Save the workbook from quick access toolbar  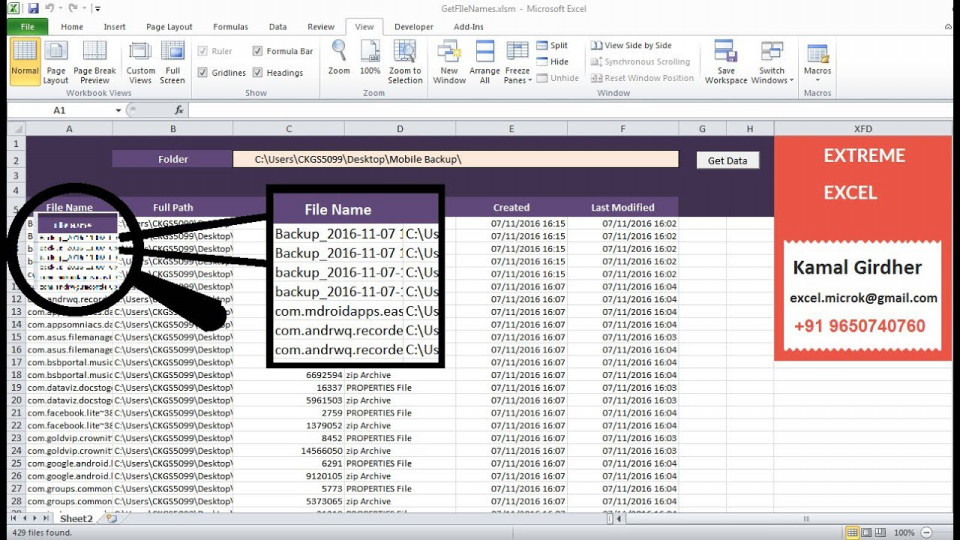(33, 9)
